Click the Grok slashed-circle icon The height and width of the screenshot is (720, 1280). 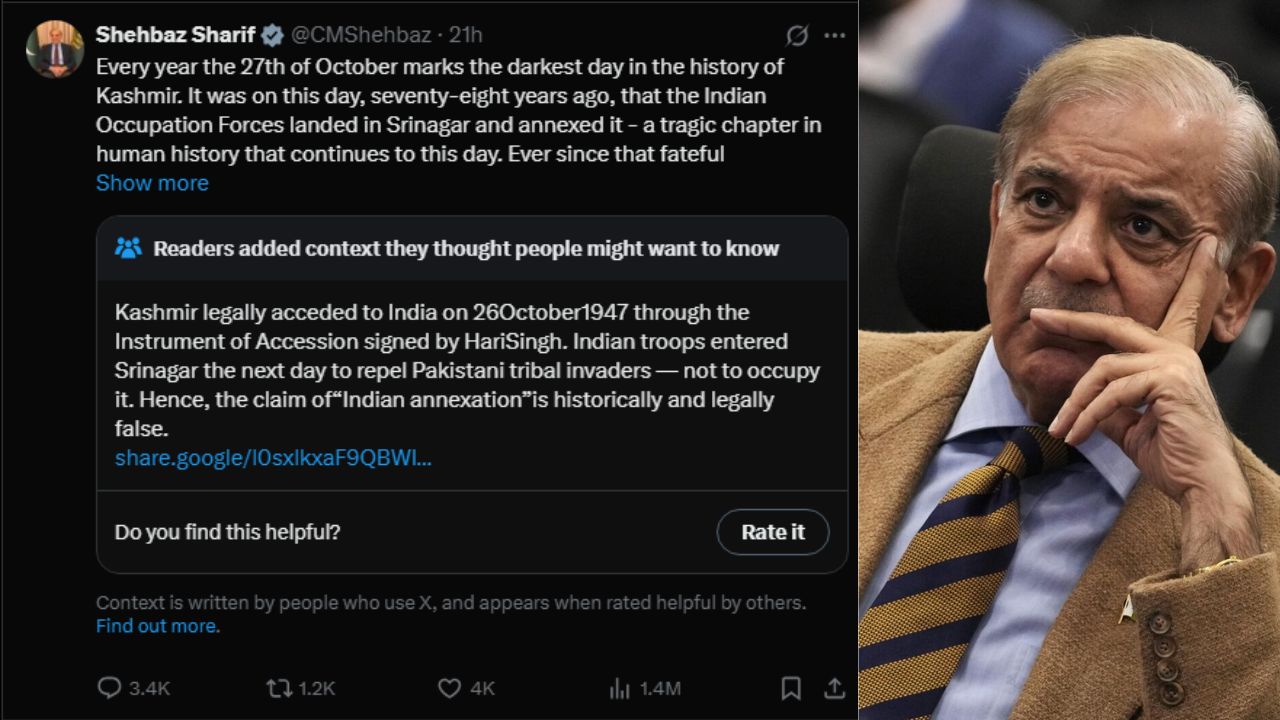pos(797,36)
